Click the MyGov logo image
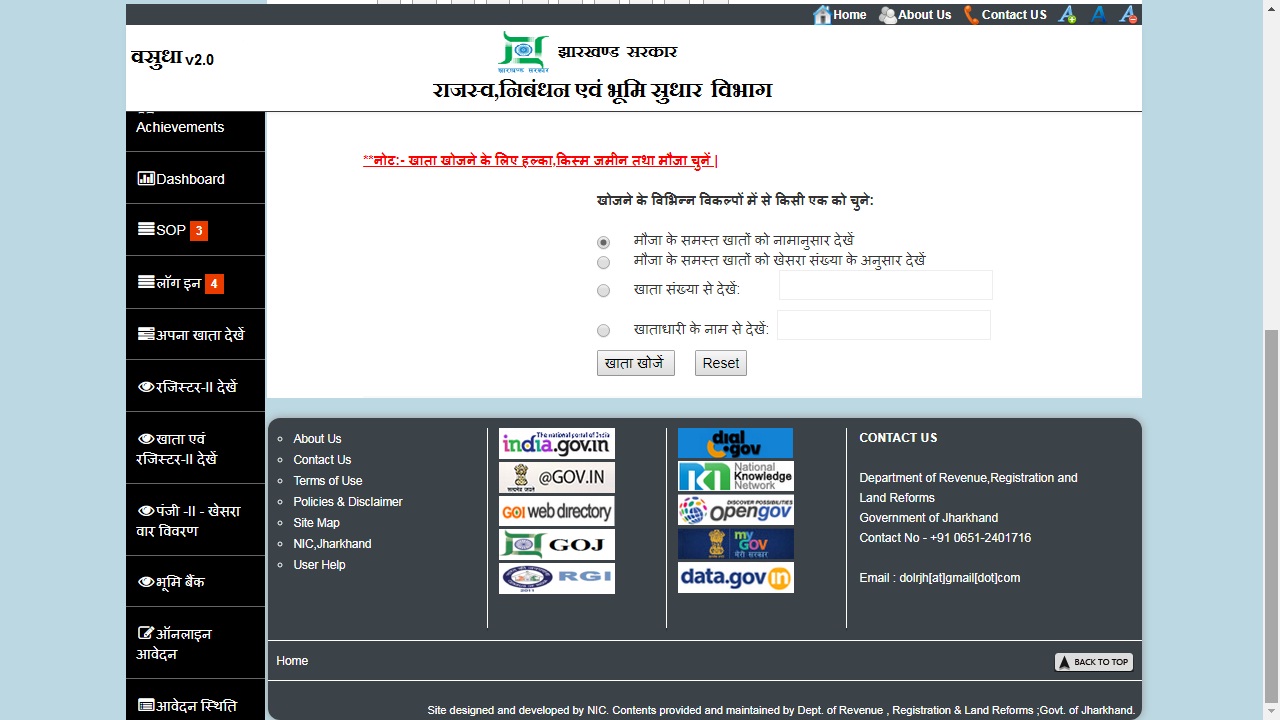1280x720 pixels. [735, 544]
